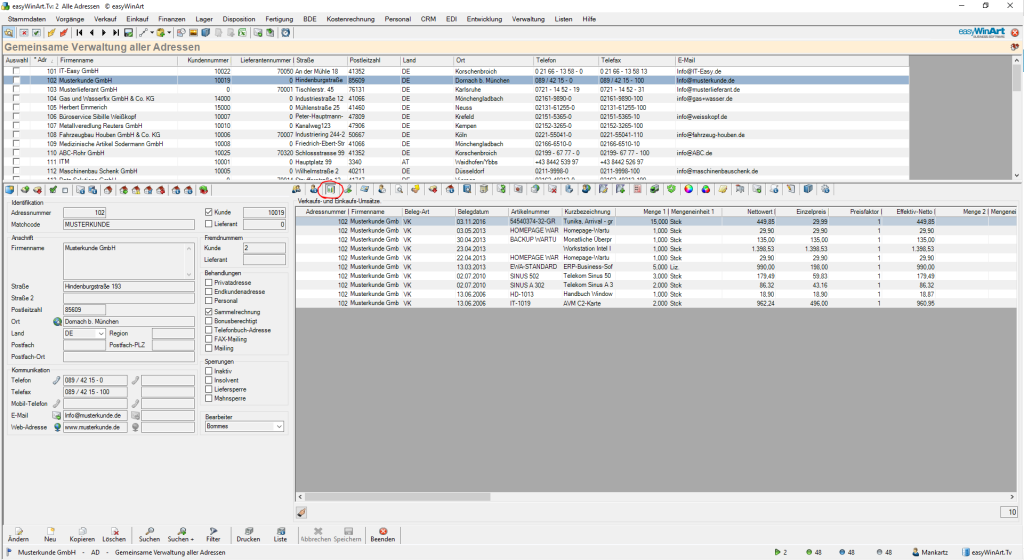Toggle the Sammelrechnung checkbox
Screen dimensions: 1024x560
[x=209, y=311]
